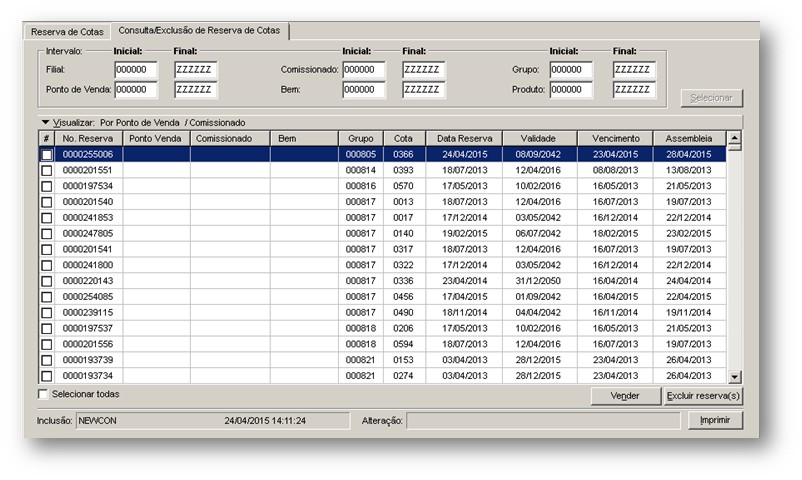Screen dimensions: 802x480
Task: Switch to Reserva de Cotas tab
Action: pos(66,32)
